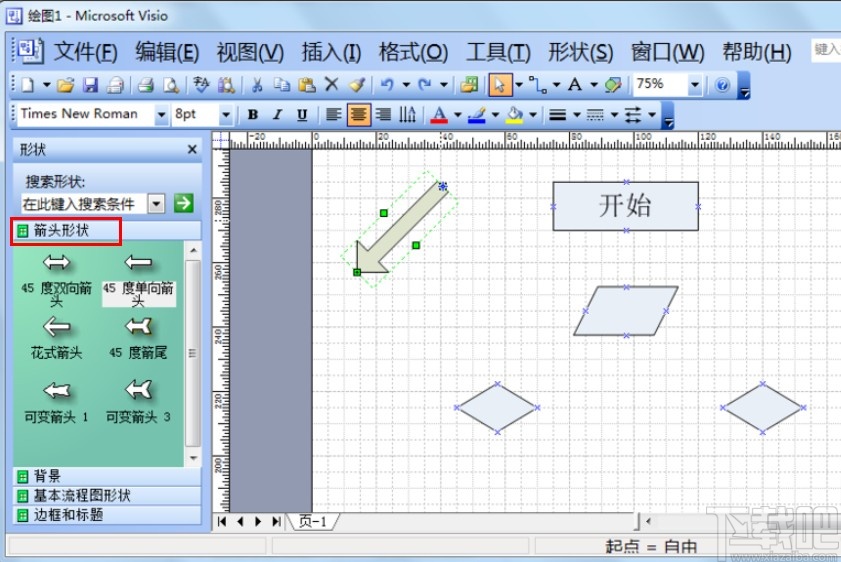Toggle Bold formatting
This screenshot has width=841, height=562.
click(253, 114)
